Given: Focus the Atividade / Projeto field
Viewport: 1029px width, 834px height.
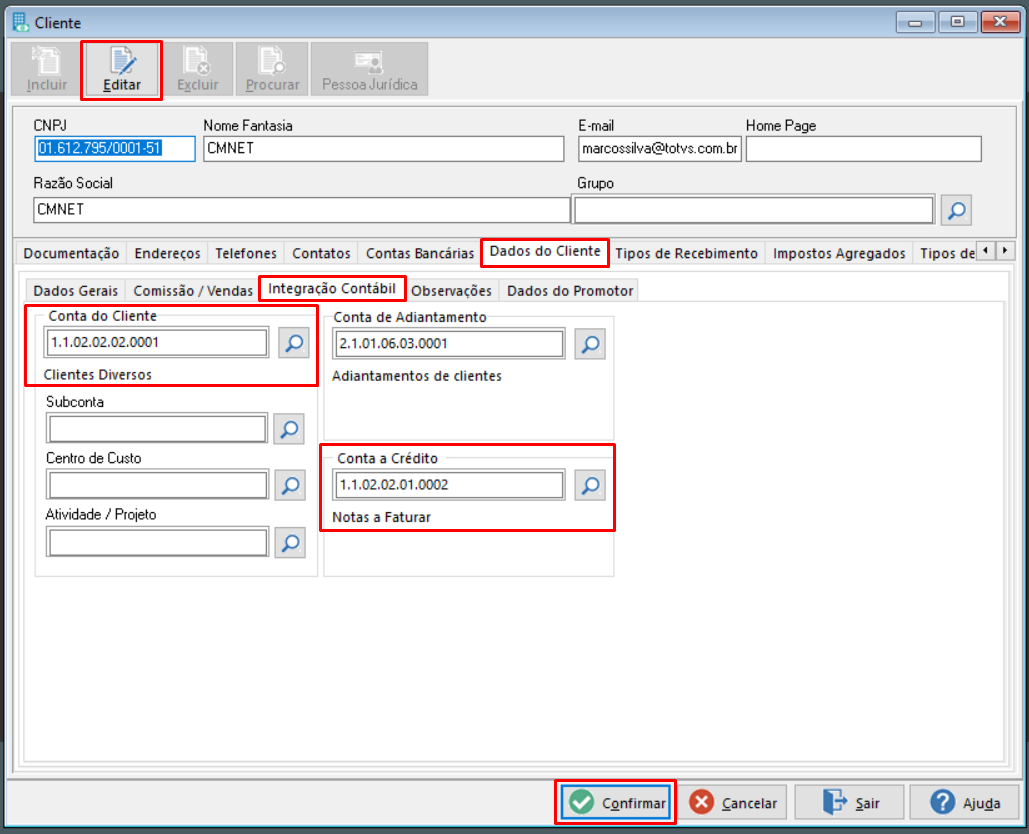Looking at the screenshot, I should [x=158, y=543].
